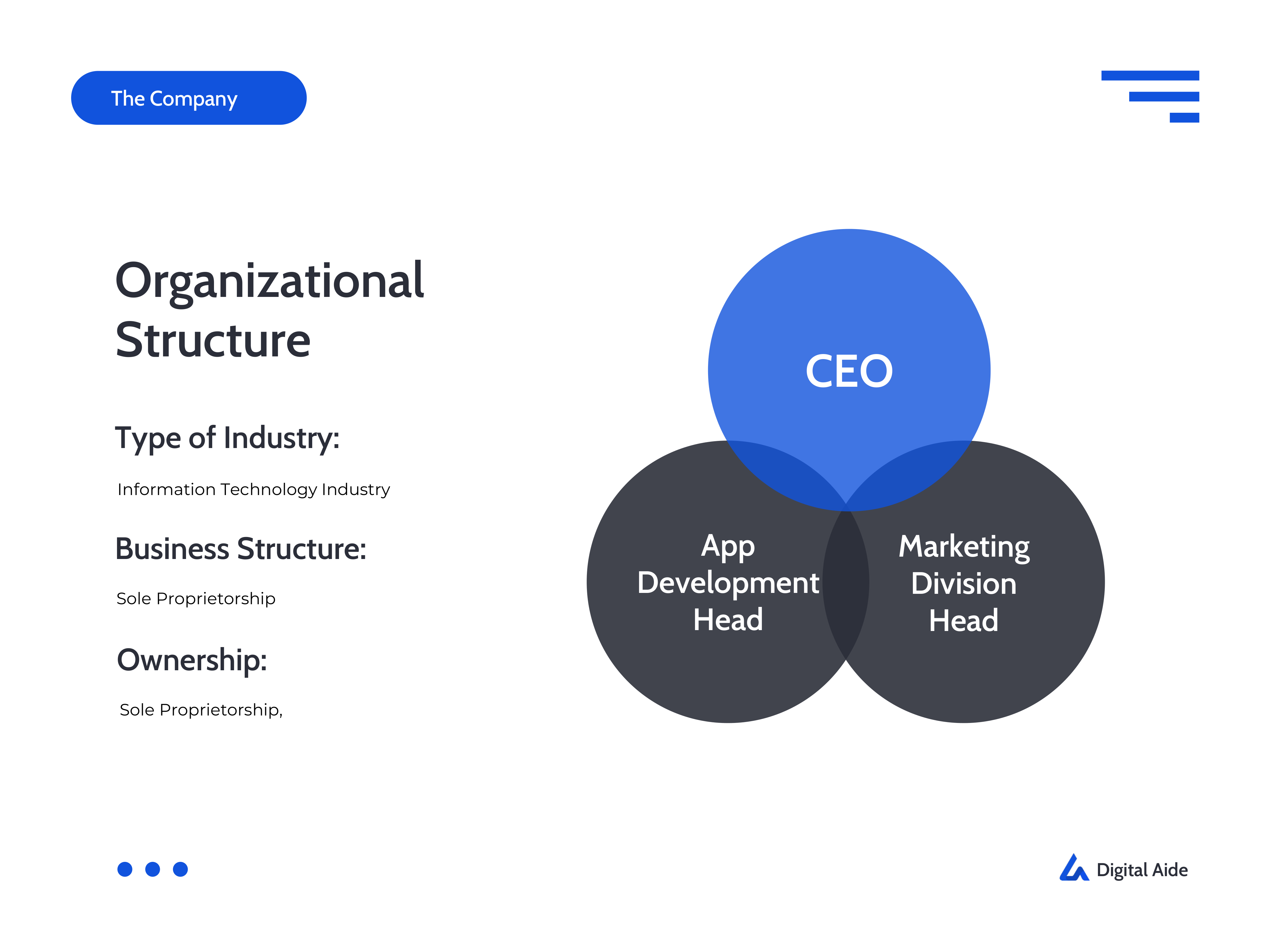Select 'Sole Proprietorship' under Business Structure

pyautogui.click(x=196, y=599)
